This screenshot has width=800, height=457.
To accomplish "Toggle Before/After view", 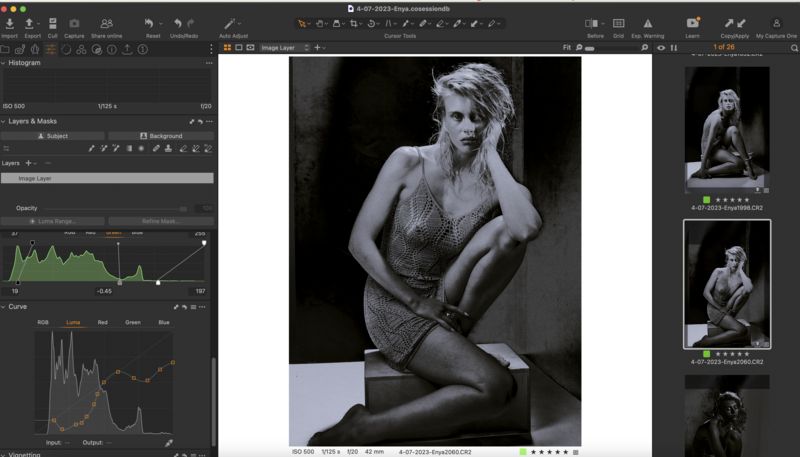I will [591, 23].
